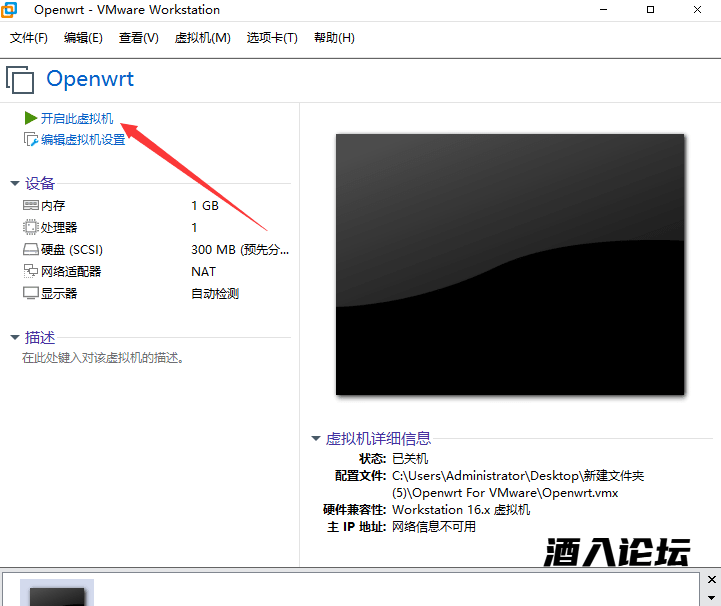Click the Workstation 16.x 虚拟机 compatibility value

pos(461,510)
